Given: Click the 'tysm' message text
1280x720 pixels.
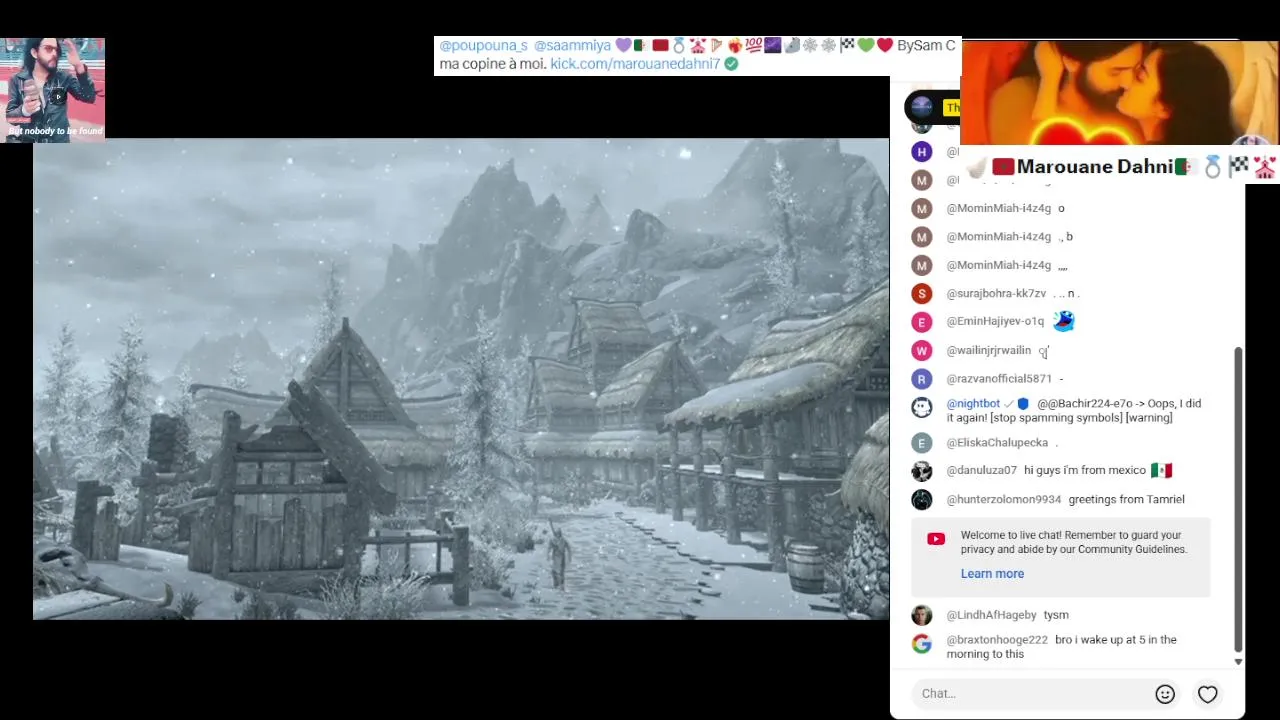Looking at the screenshot, I should pos(1056,616).
